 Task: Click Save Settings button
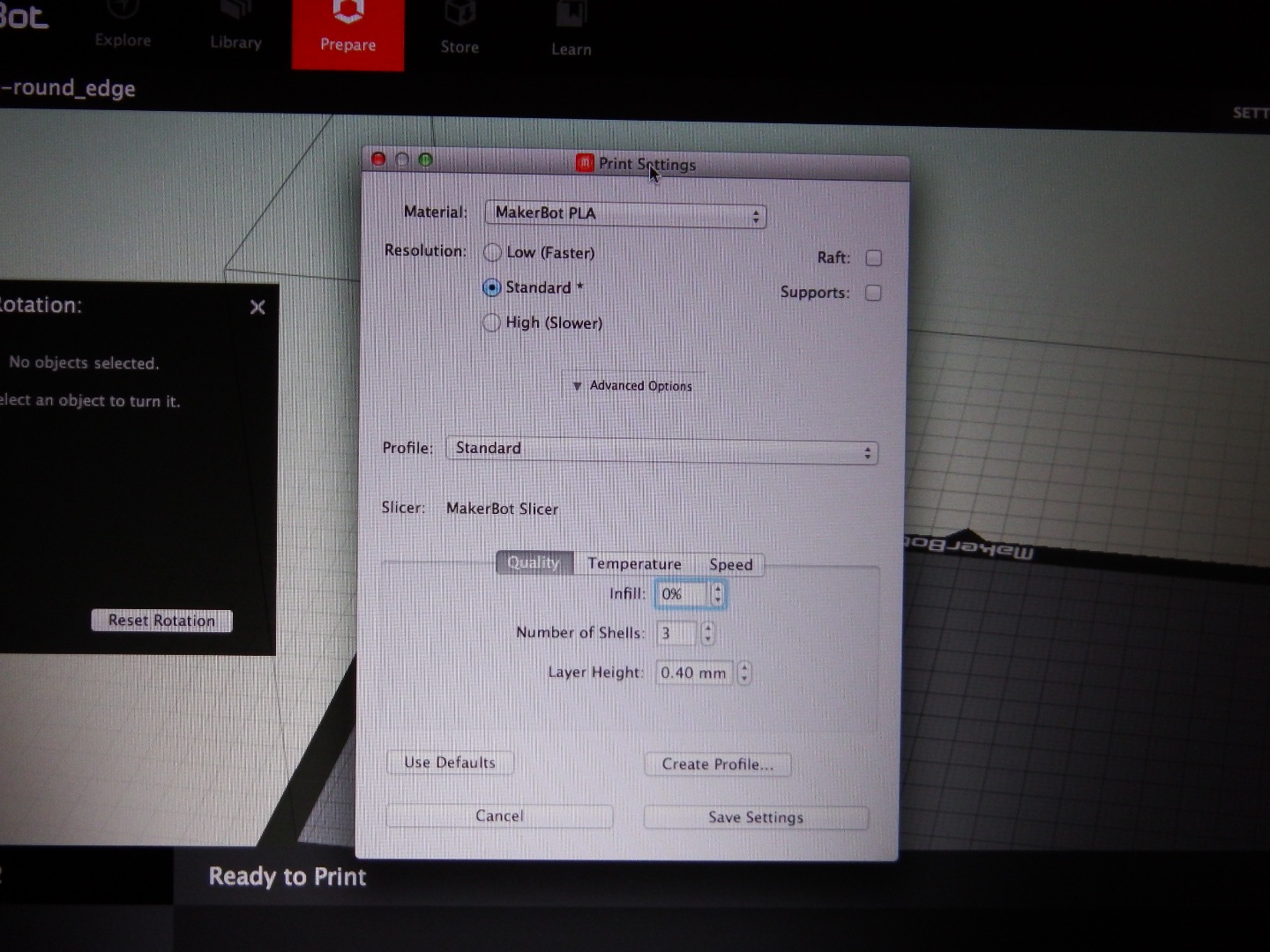756,818
